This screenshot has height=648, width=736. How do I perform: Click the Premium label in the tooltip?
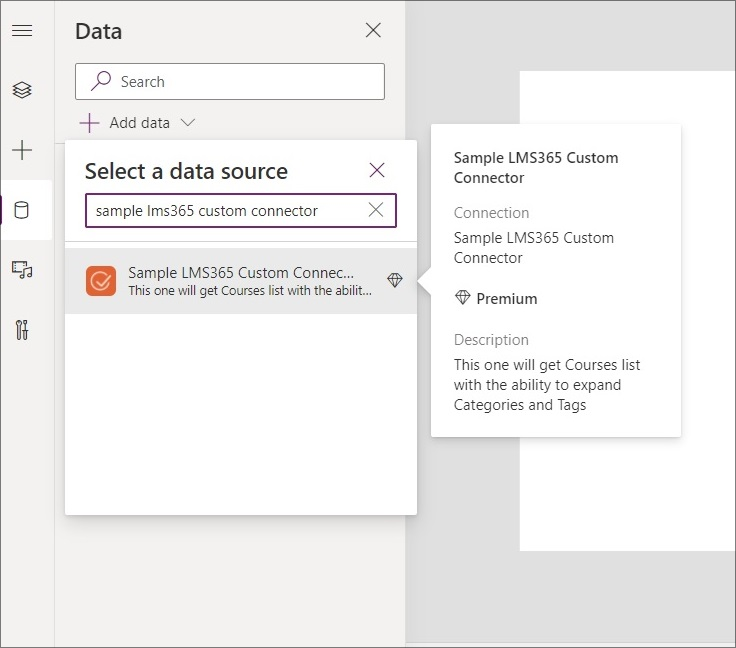tap(506, 298)
